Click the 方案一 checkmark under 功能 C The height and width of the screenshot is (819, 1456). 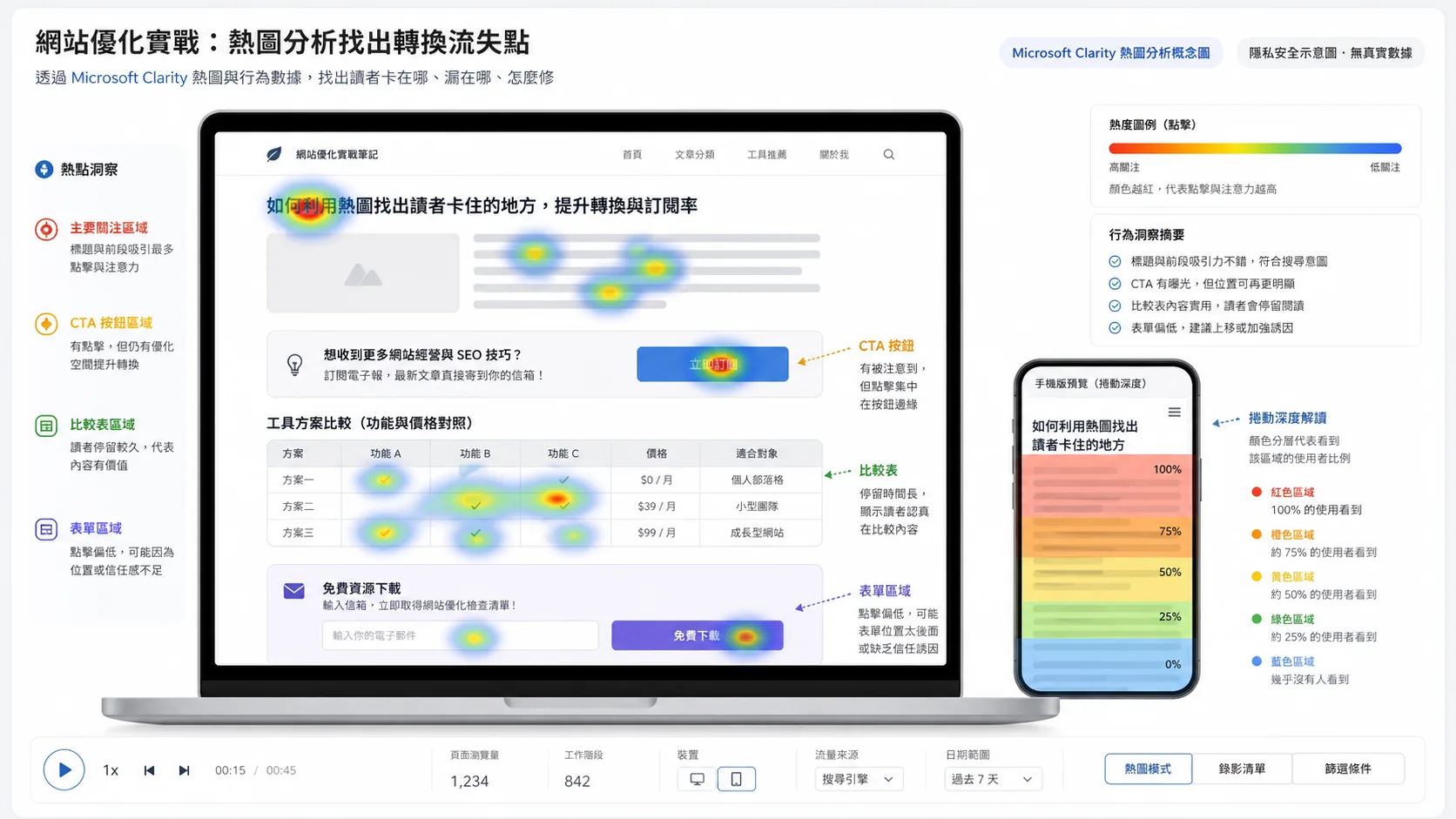click(x=563, y=480)
